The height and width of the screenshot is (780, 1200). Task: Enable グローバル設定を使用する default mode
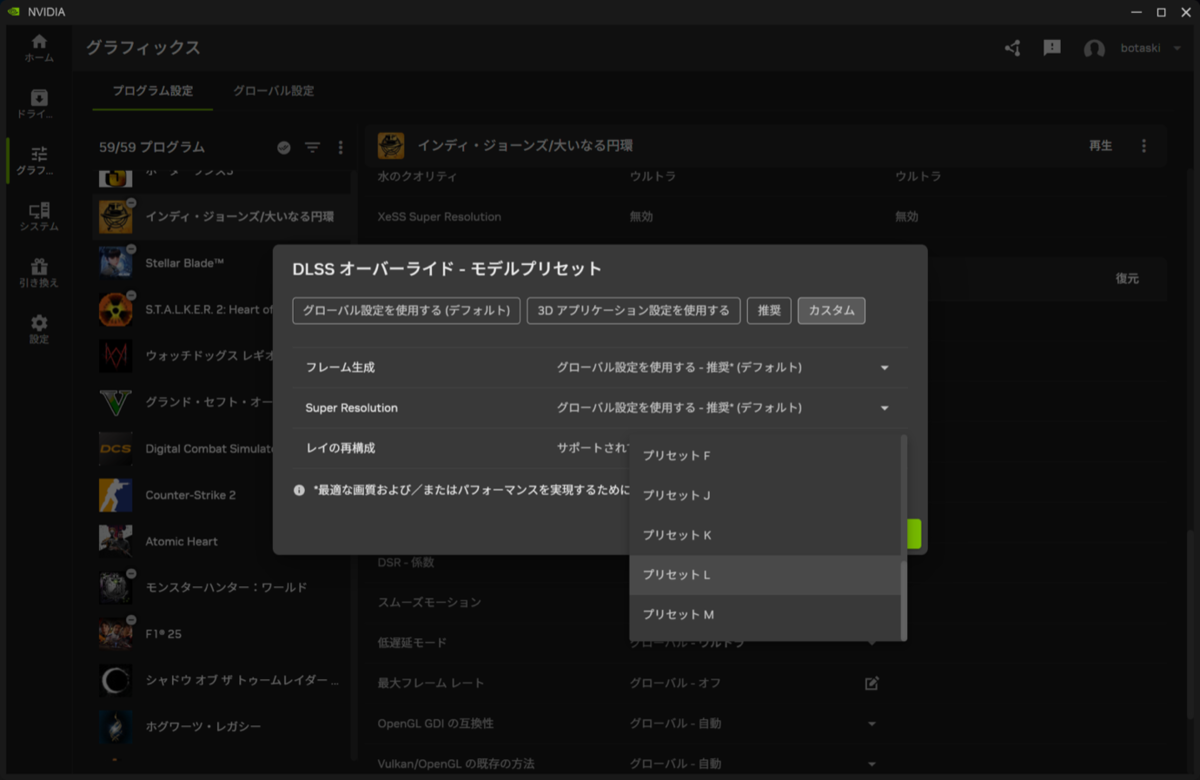pos(405,311)
